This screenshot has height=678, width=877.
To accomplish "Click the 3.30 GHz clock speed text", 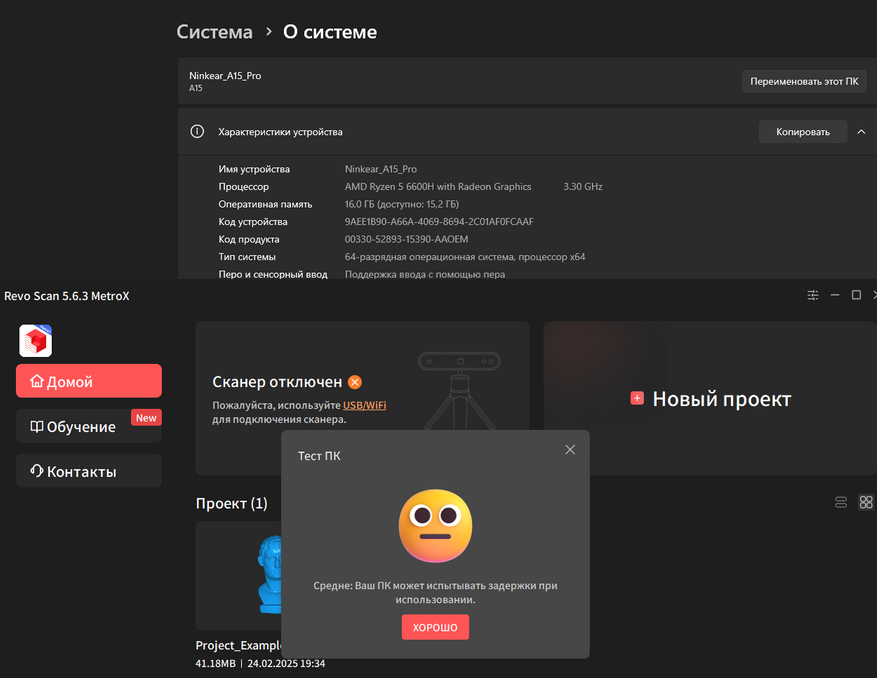I will pyautogui.click(x=583, y=186).
